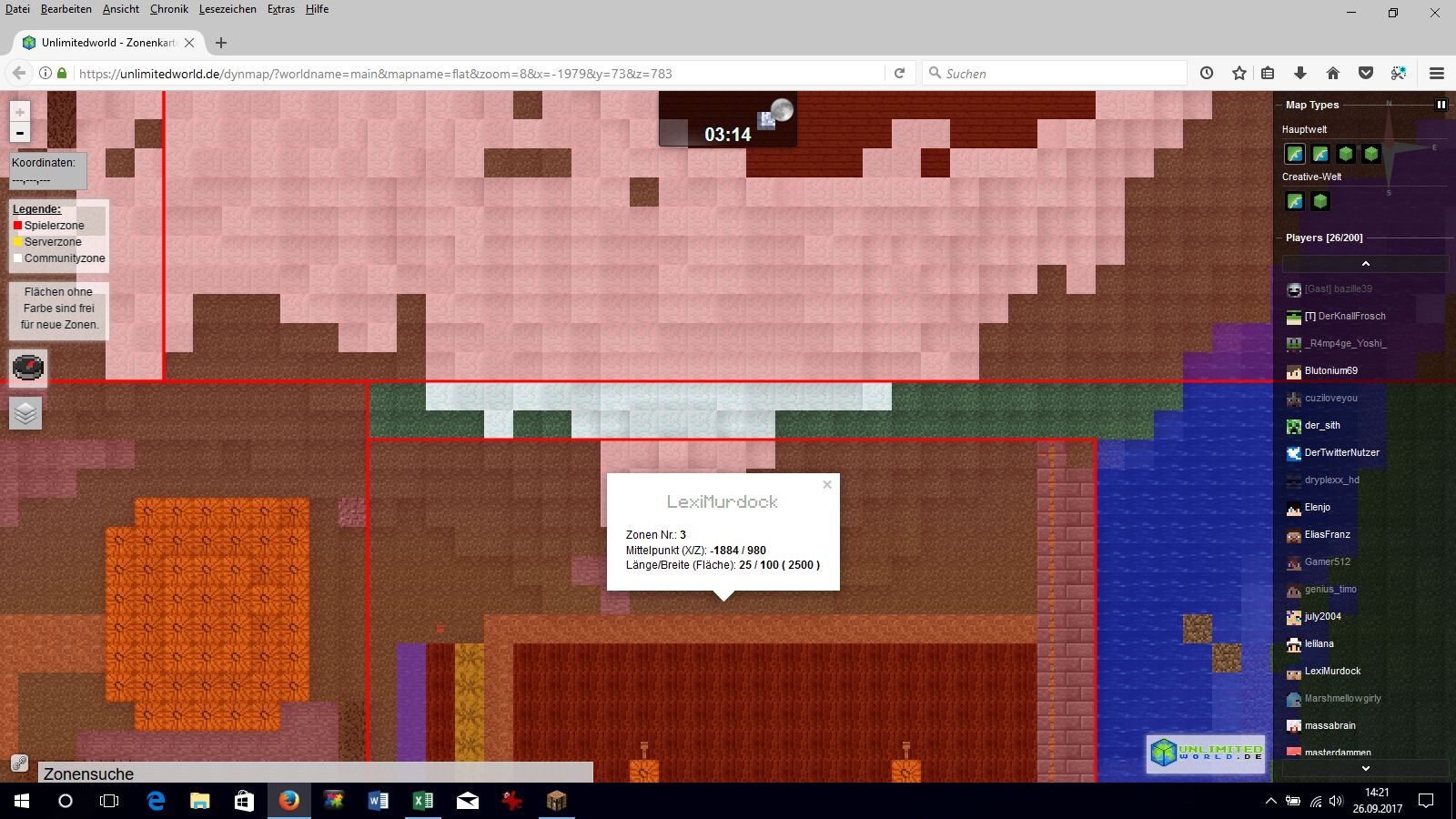
Task: Select player Gamer512
Action: (x=1327, y=561)
